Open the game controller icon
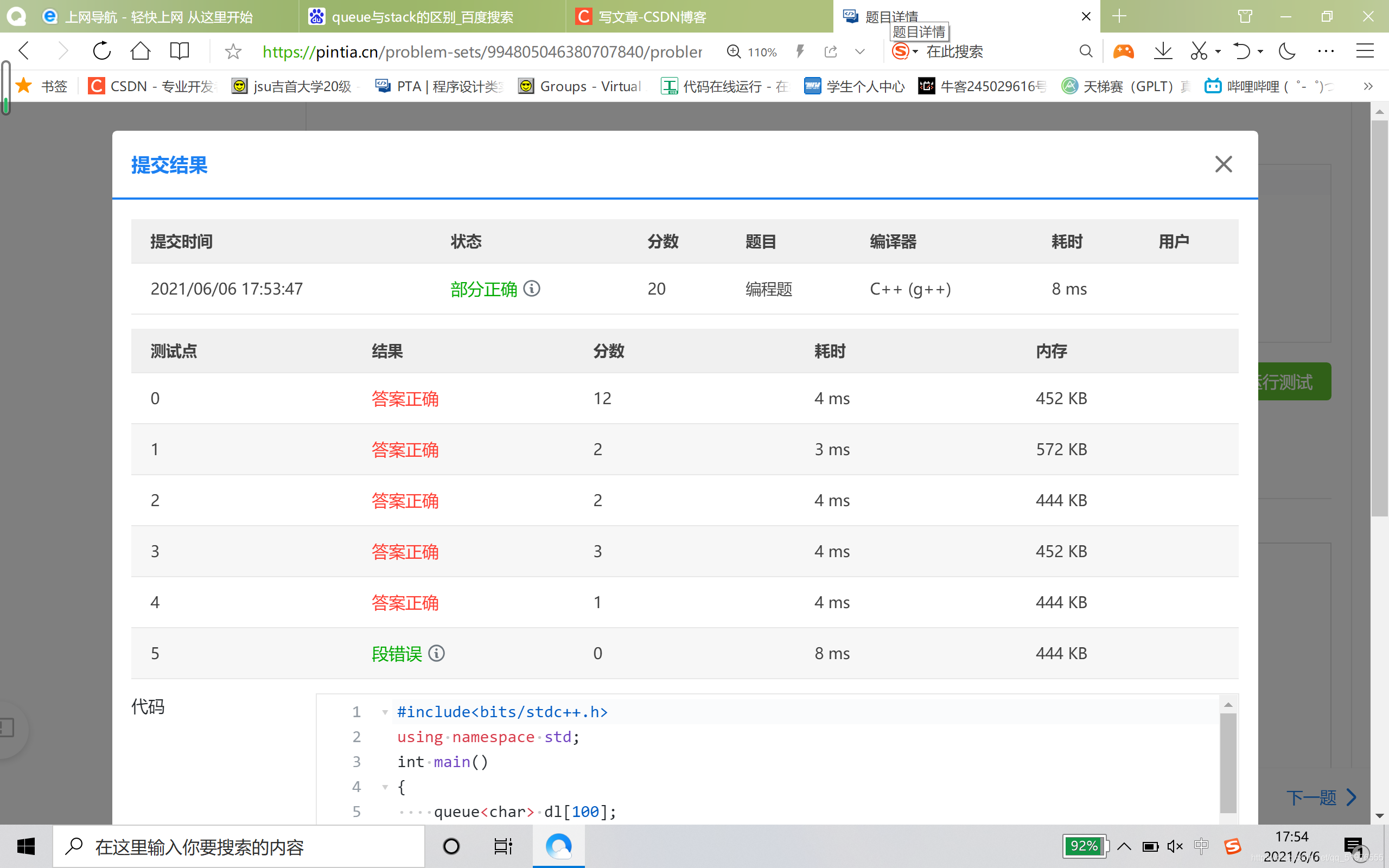Screen dimensions: 1389x868 (1123, 51)
